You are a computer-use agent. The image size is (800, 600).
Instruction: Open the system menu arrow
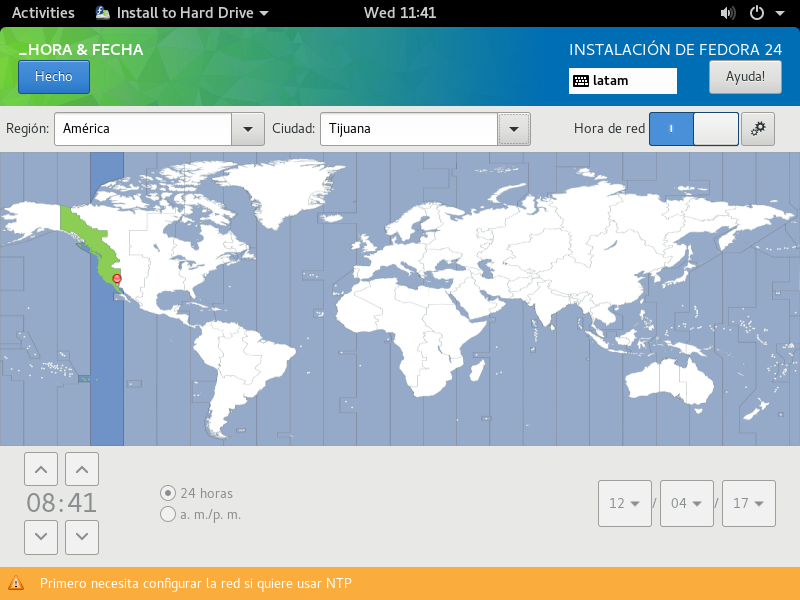tap(780, 13)
